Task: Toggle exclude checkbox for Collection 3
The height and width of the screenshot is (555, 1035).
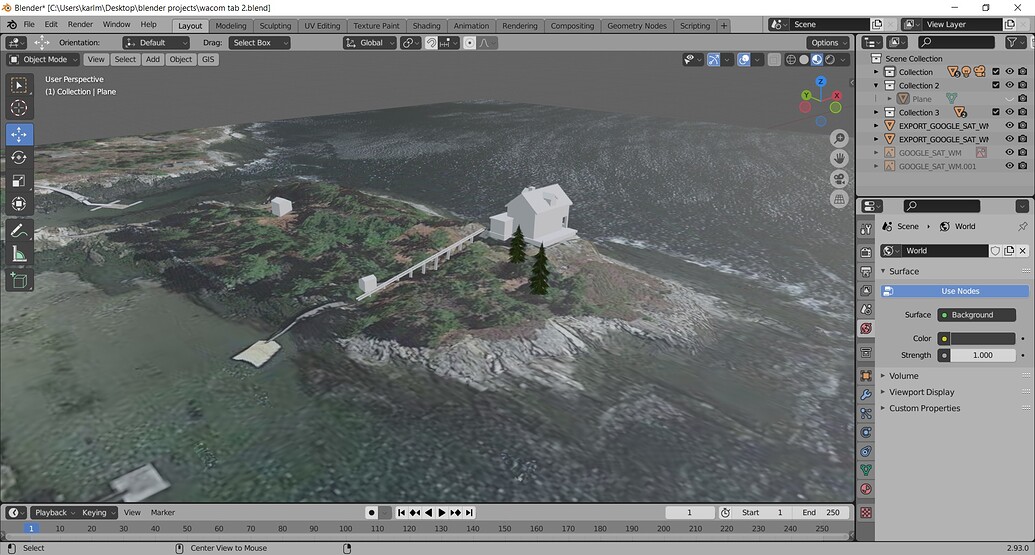Action: pyautogui.click(x=996, y=112)
